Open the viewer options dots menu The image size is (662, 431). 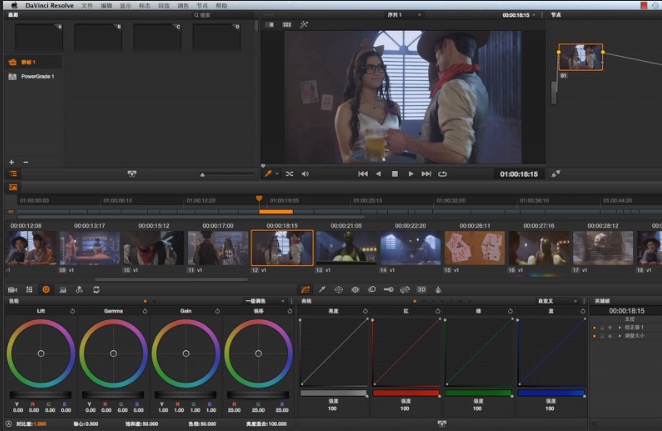[542, 15]
